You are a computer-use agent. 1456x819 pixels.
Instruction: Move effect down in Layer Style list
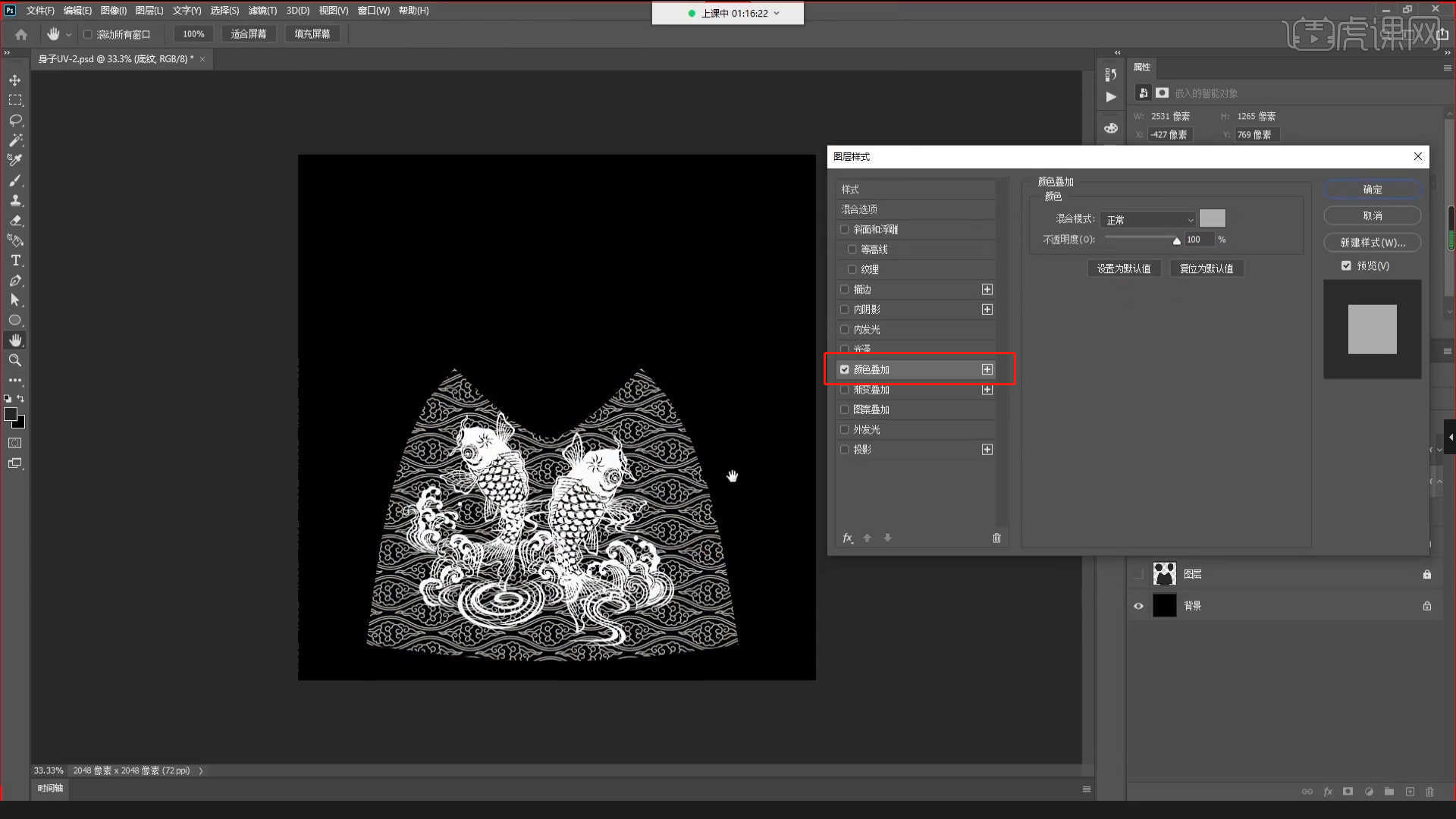[887, 538]
